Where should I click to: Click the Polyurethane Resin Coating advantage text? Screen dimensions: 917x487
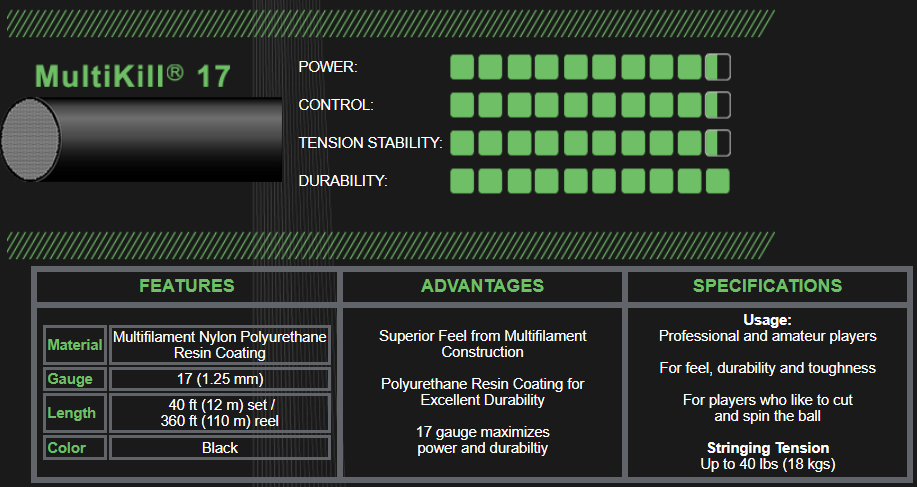tap(482, 392)
